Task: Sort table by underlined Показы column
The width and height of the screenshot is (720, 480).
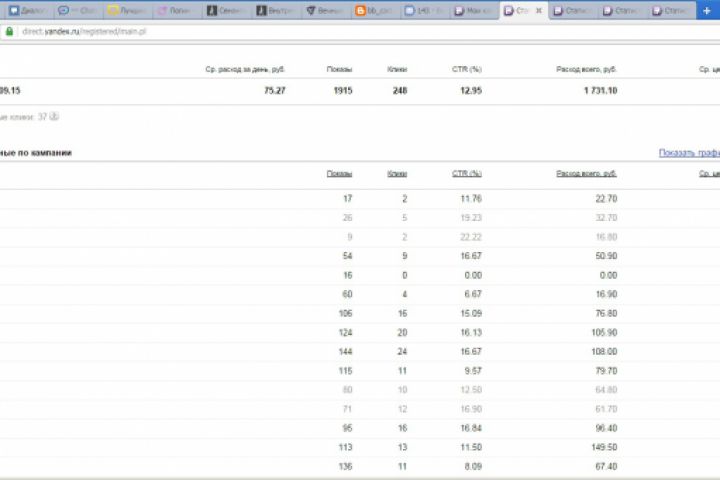Action: click(339, 174)
